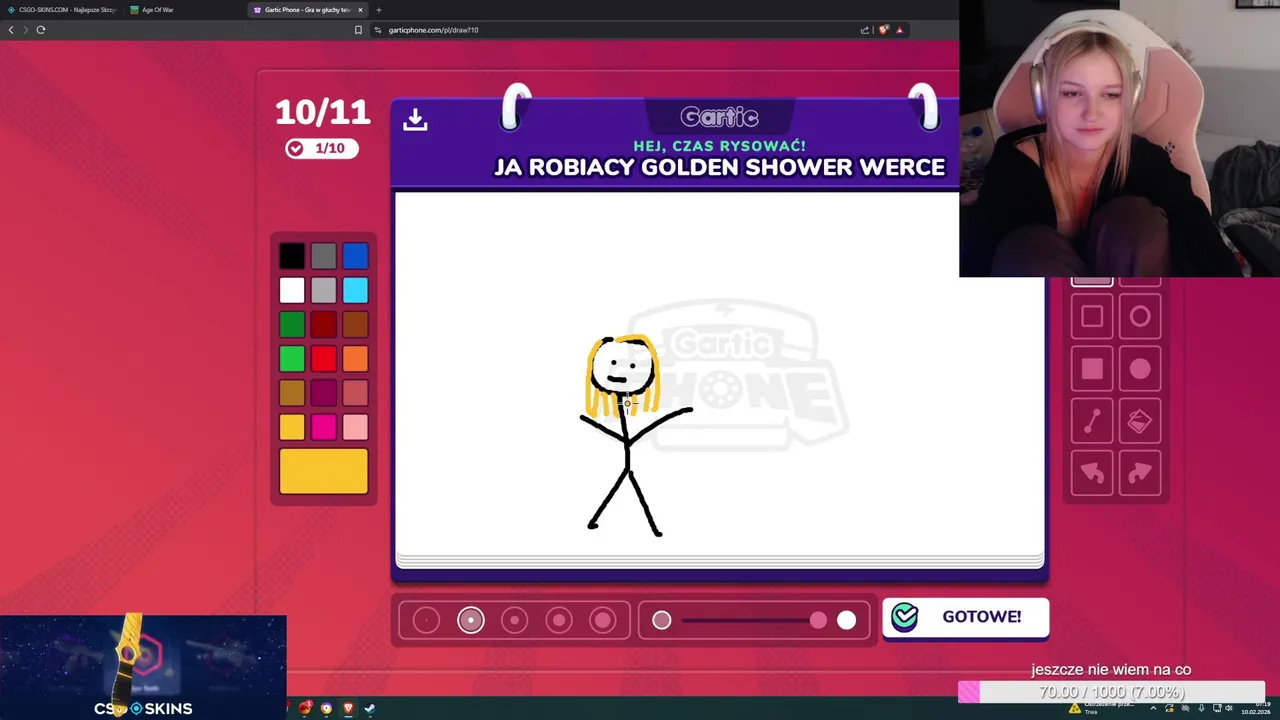Click the 1/10 ready counter badge
The width and height of the screenshot is (1280, 720).
click(x=322, y=148)
